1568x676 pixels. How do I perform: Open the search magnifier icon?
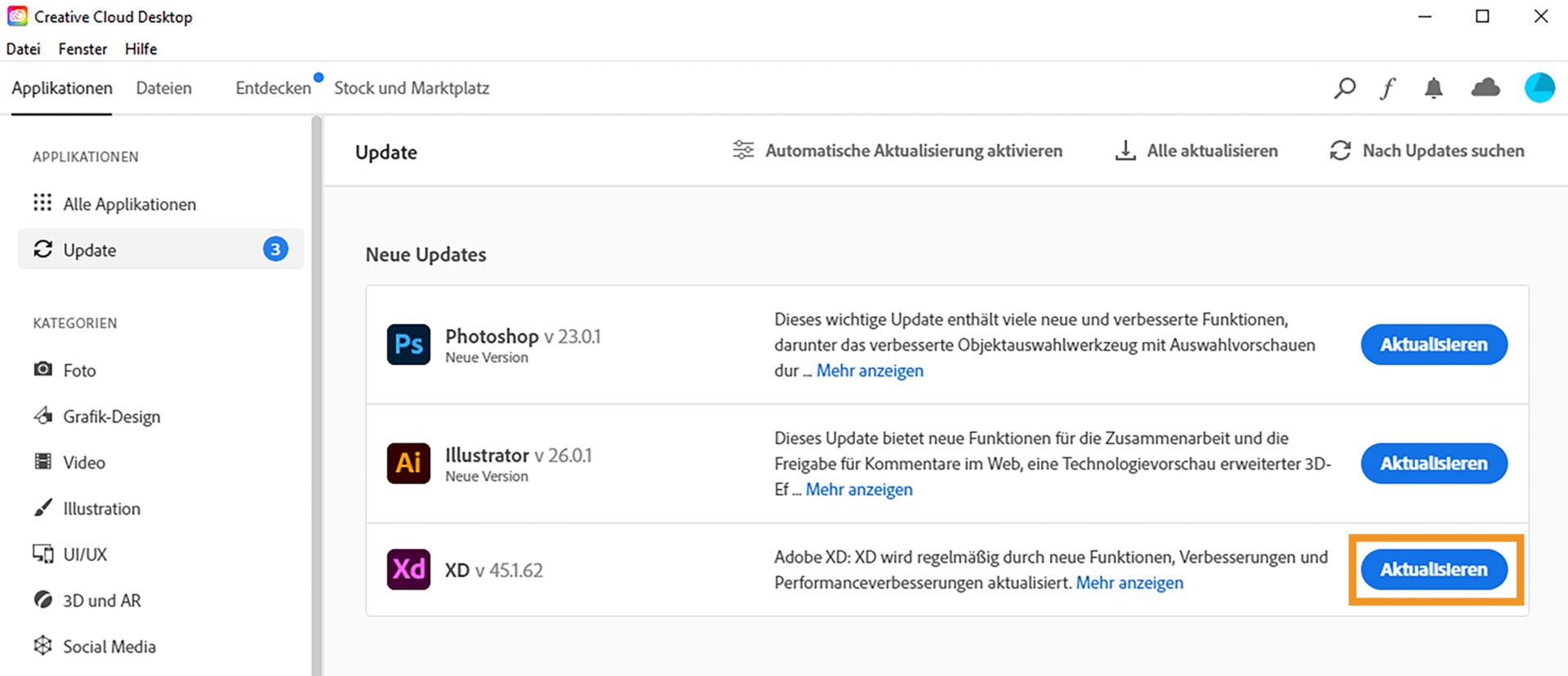tap(1344, 87)
